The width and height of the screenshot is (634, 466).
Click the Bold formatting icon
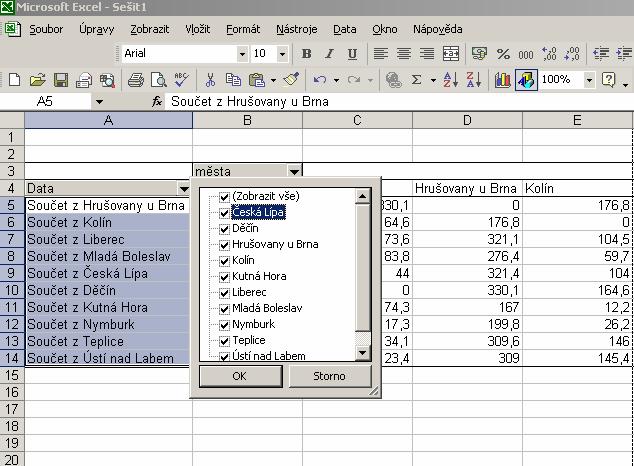306,54
